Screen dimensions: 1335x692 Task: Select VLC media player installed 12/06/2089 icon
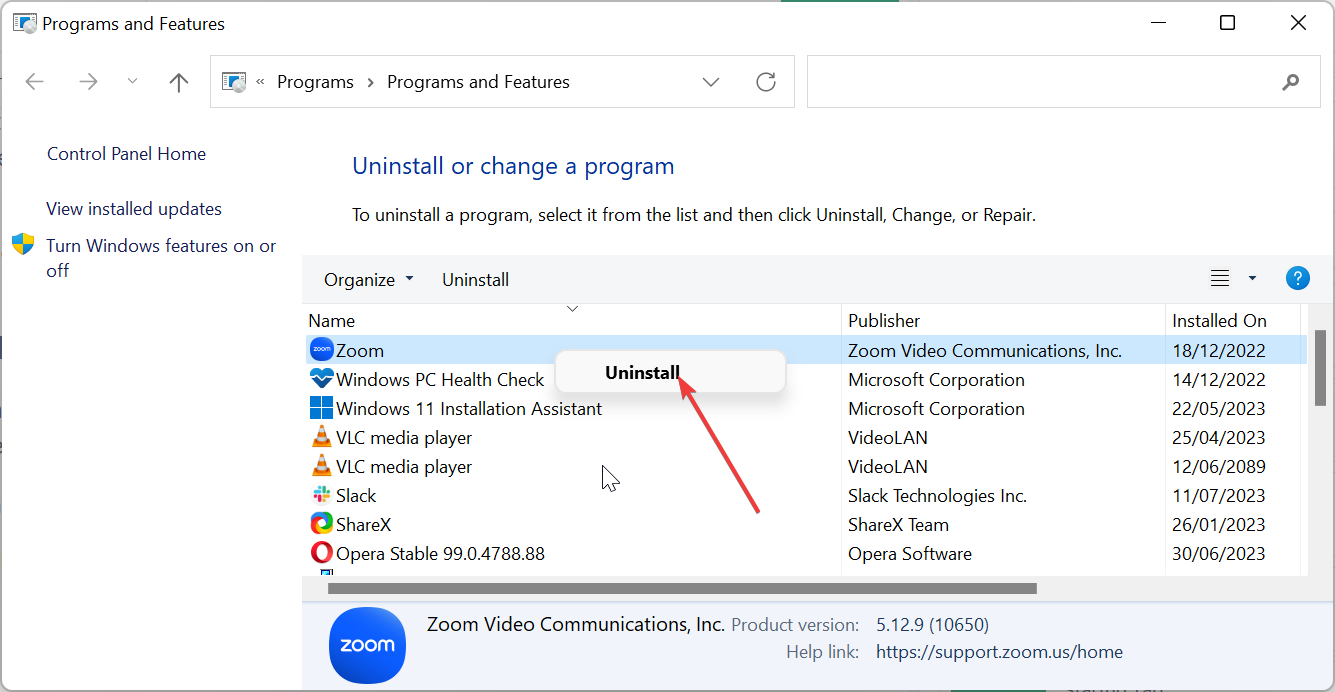tap(322, 466)
